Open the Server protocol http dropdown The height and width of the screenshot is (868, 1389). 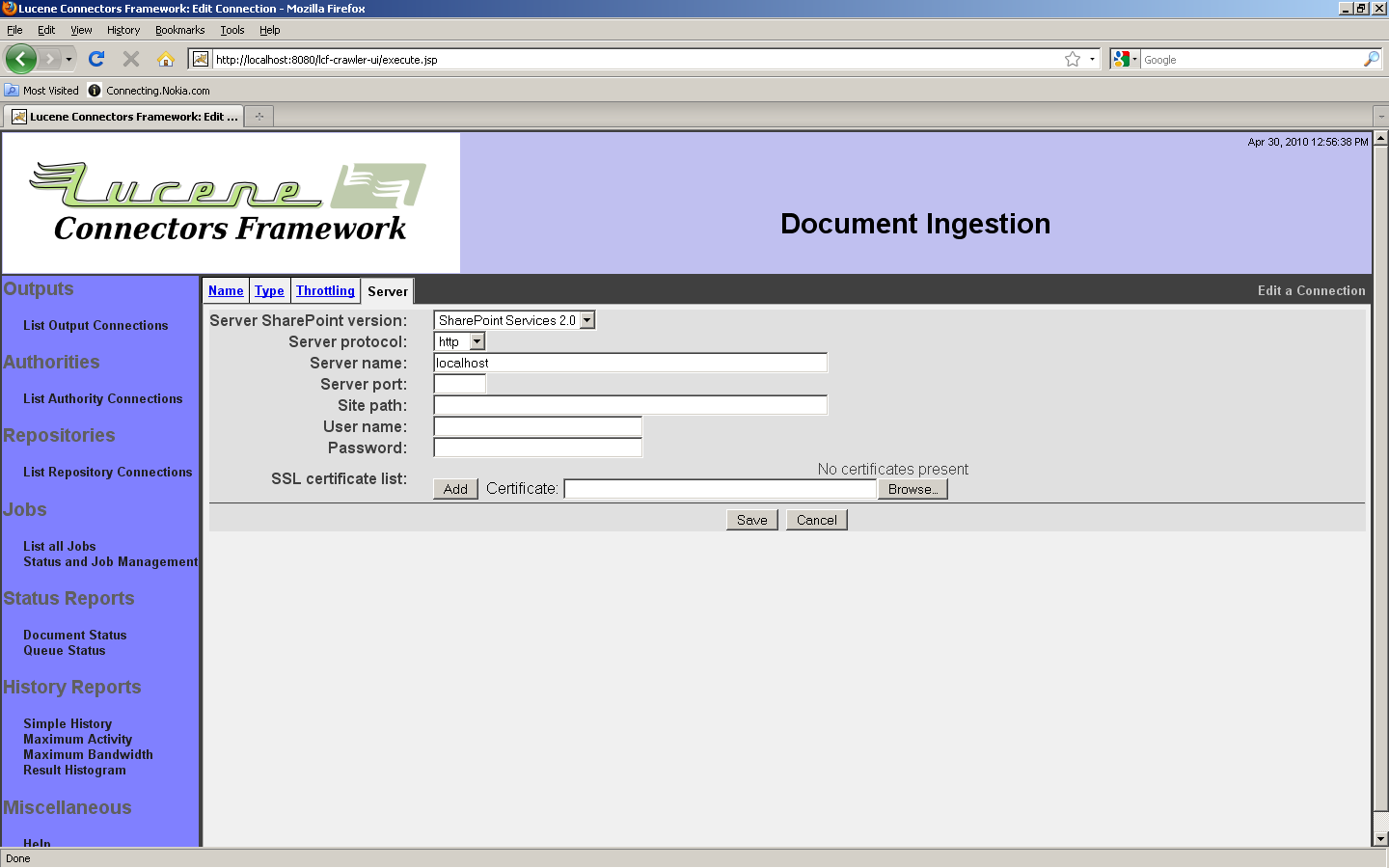(x=477, y=341)
